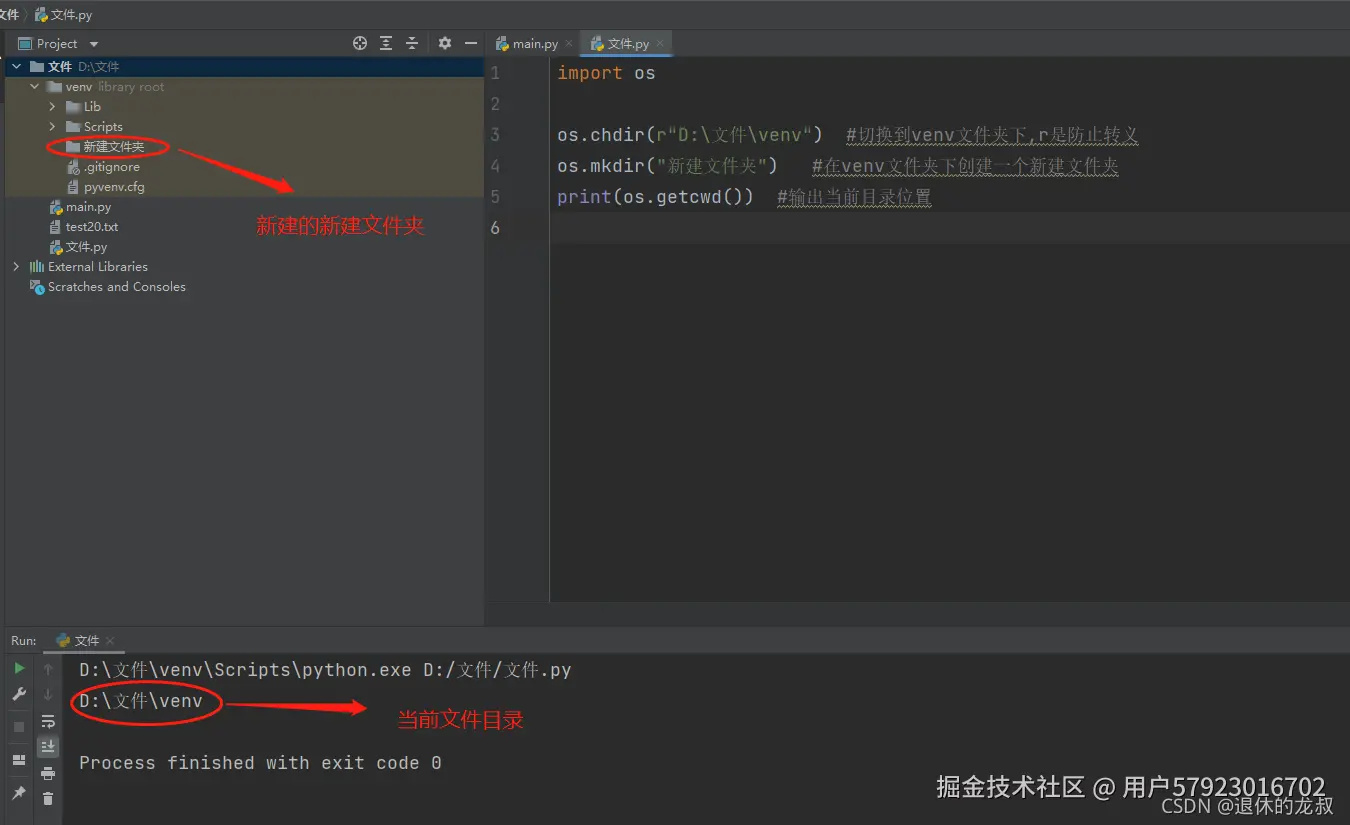
Task: Click the locate/select opened file crosshair icon
Action: 360,43
